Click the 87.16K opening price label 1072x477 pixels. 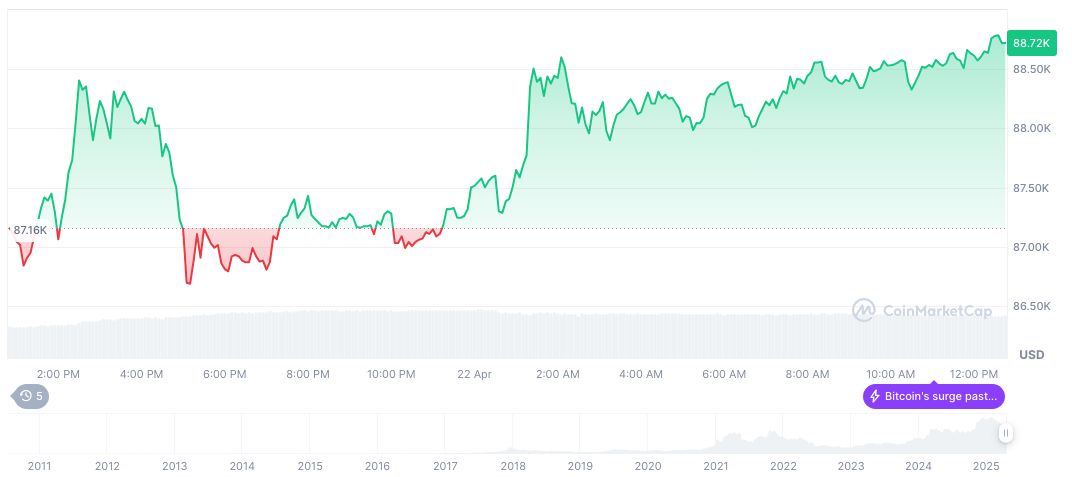tap(30, 230)
